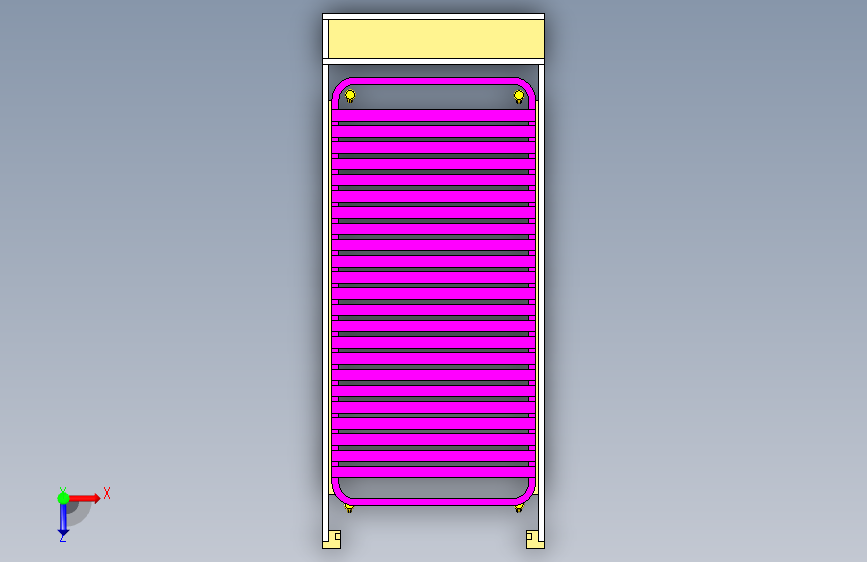This screenshot has height=562, width=867.
Task: Select the yellow top panel of the model
Action: point(436,39)
